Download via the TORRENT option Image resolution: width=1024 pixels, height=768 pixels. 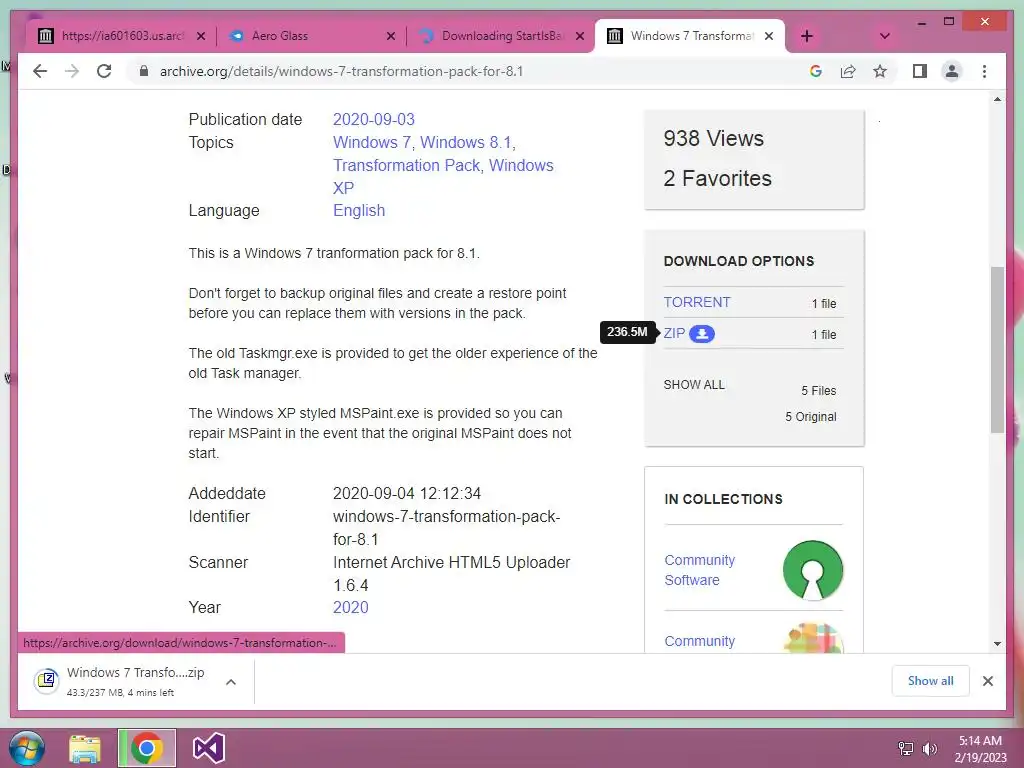click(x=697, y=302)
